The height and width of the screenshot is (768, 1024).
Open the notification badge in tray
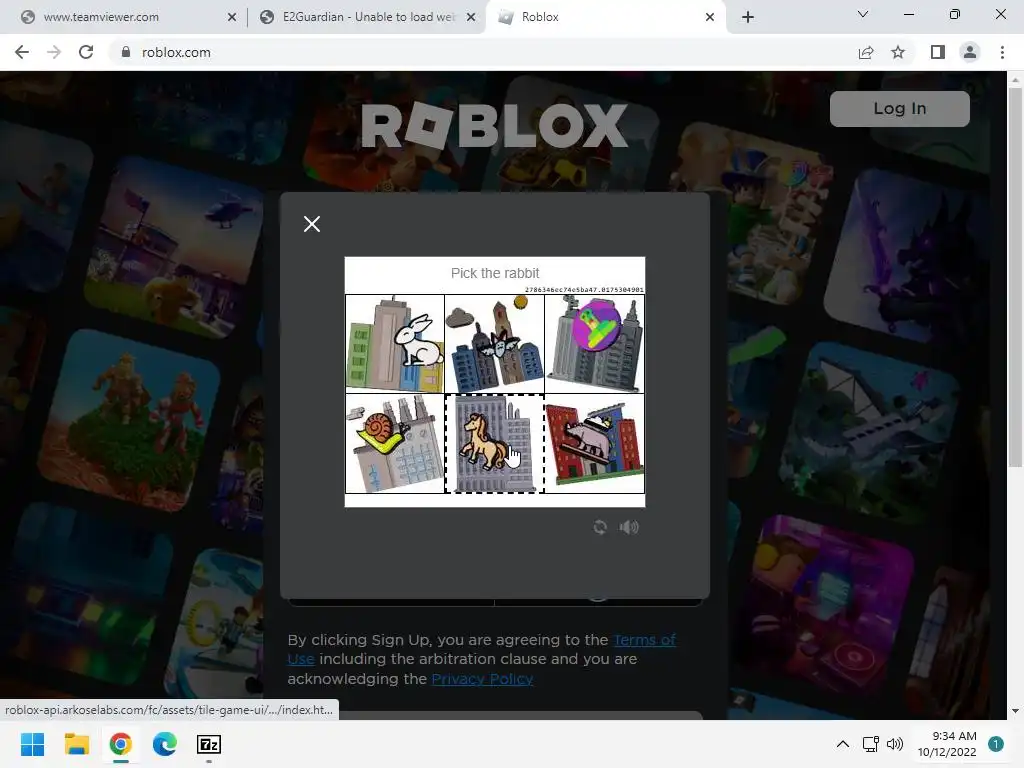click(x=995, y=744)
